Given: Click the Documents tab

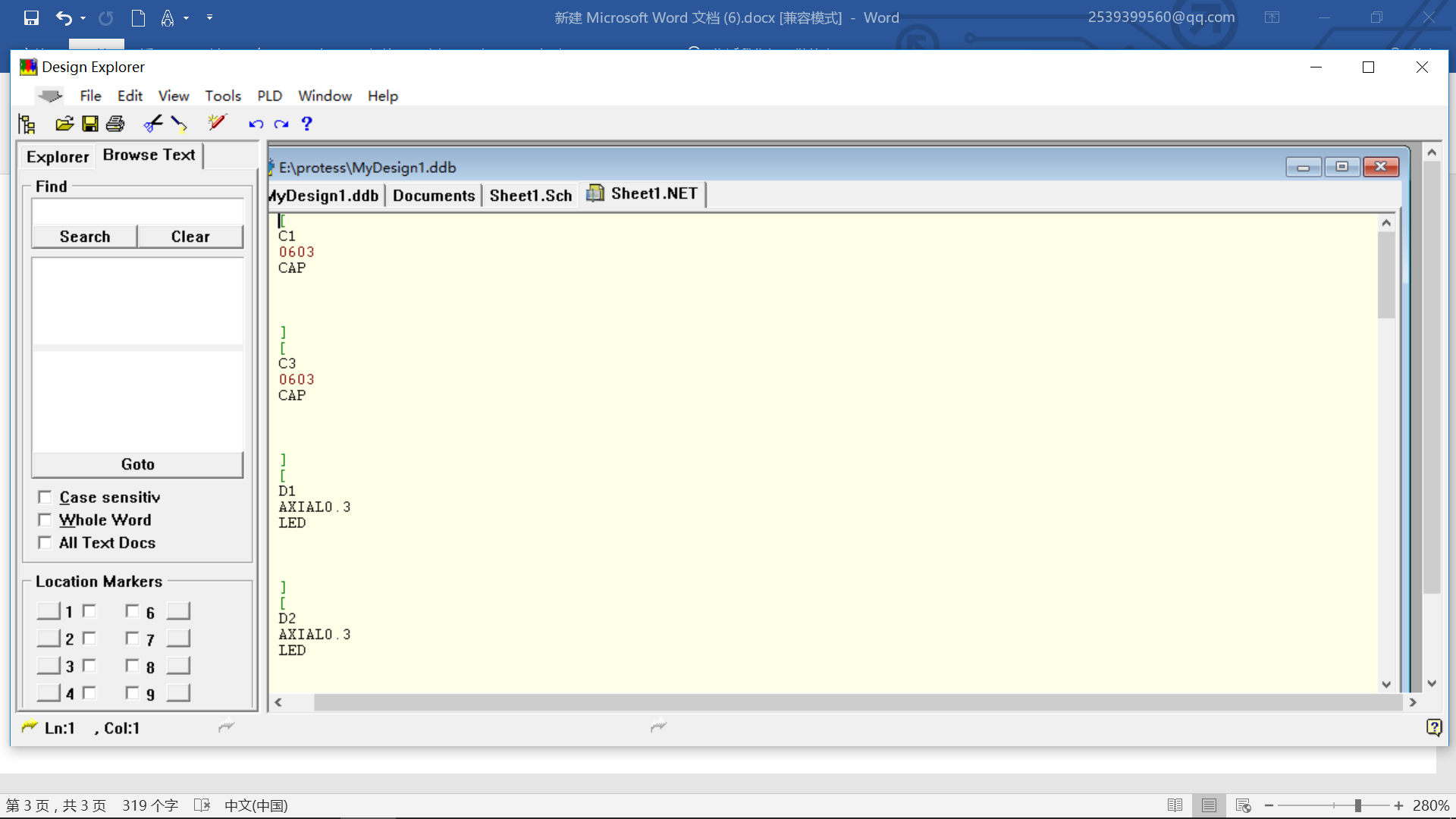Looking at the screenshot, I should [433, 194].
